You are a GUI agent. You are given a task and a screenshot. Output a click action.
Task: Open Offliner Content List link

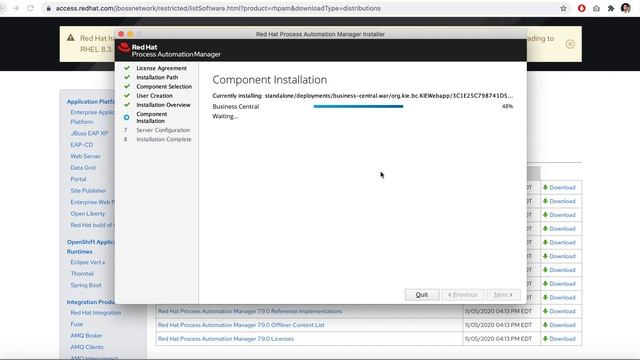point(241,325)
